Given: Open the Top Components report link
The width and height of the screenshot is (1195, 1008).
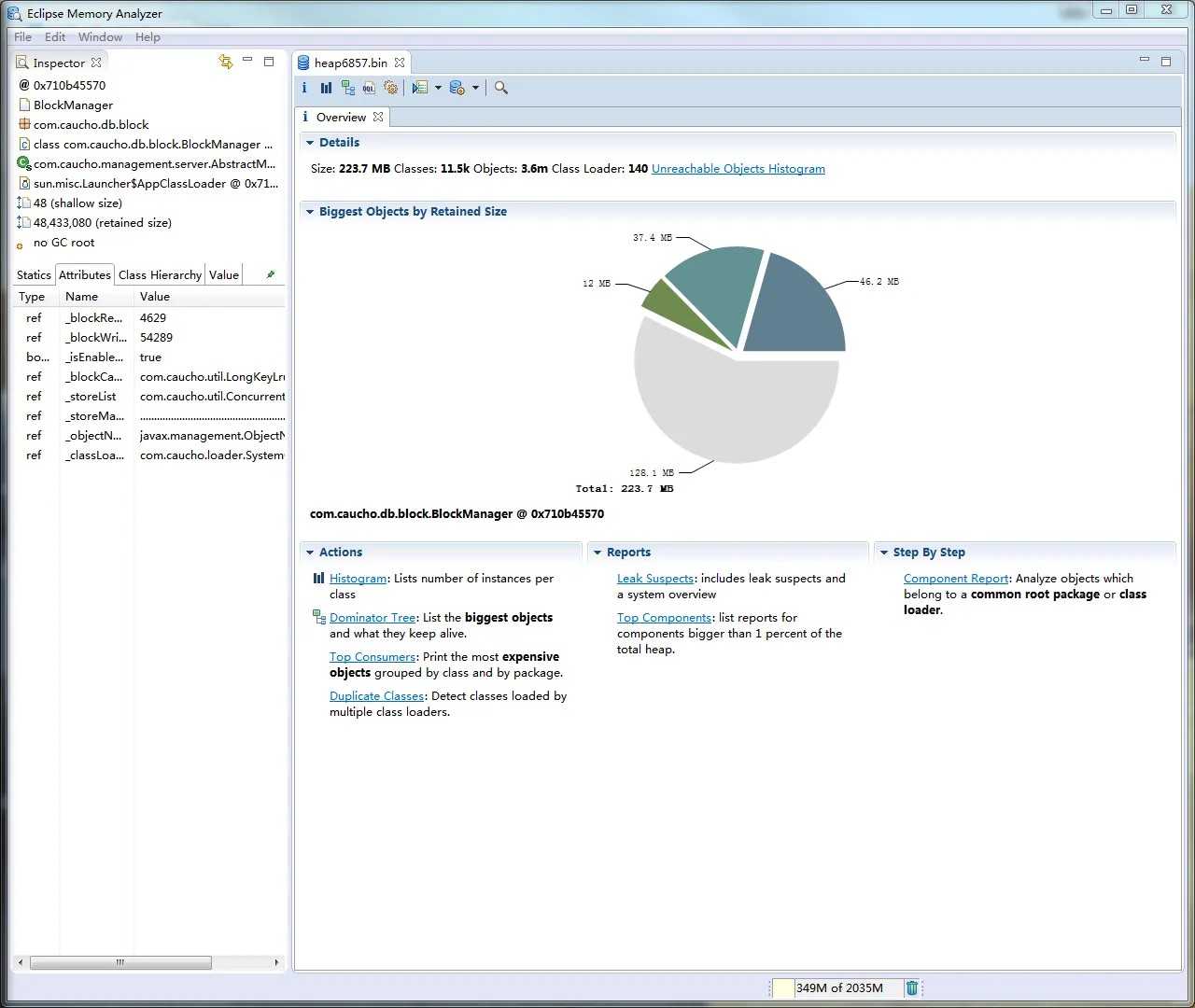Looking at the screenshot, I should (664, 618).
